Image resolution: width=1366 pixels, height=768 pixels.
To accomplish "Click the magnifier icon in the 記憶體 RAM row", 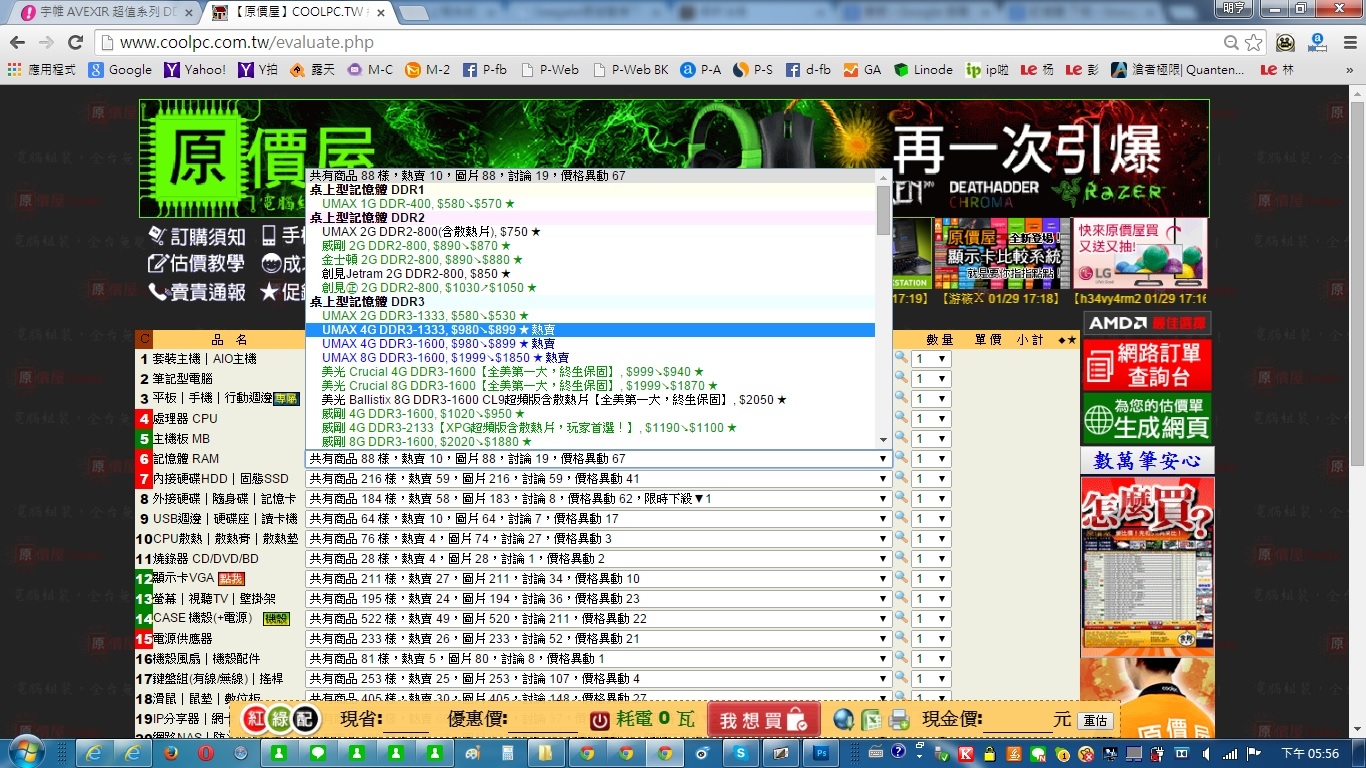I will tap(900, 458).
